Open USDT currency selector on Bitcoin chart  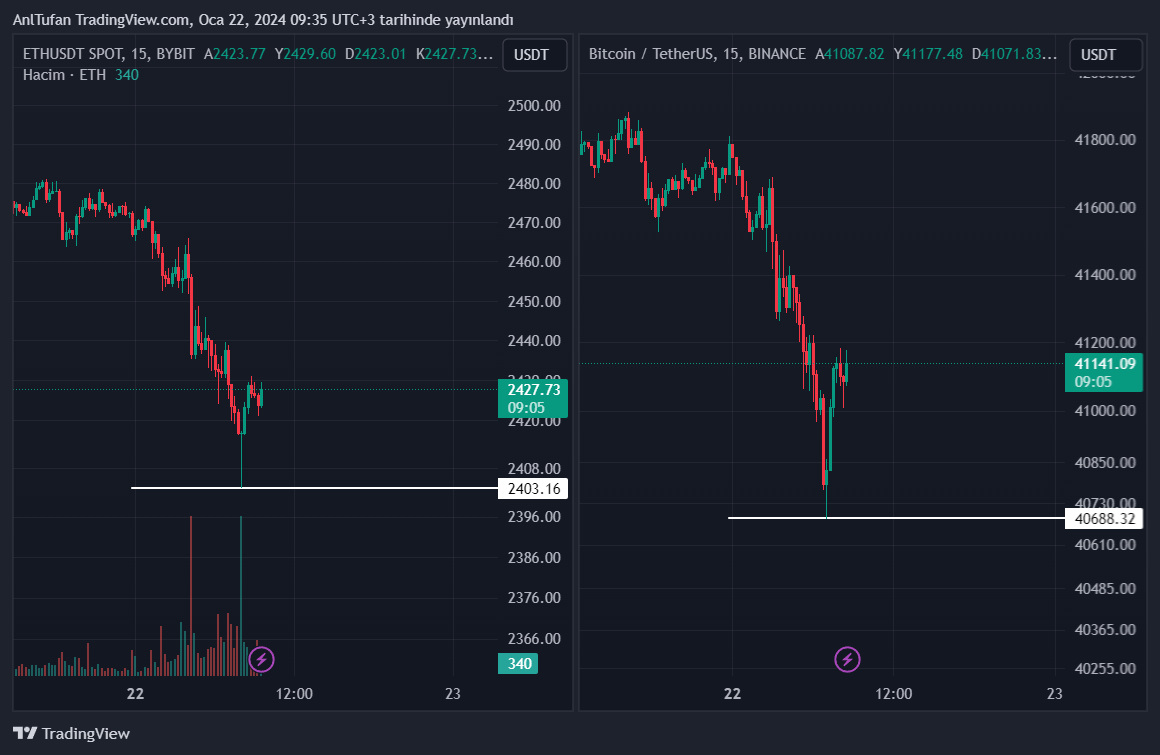point(1101,55)
